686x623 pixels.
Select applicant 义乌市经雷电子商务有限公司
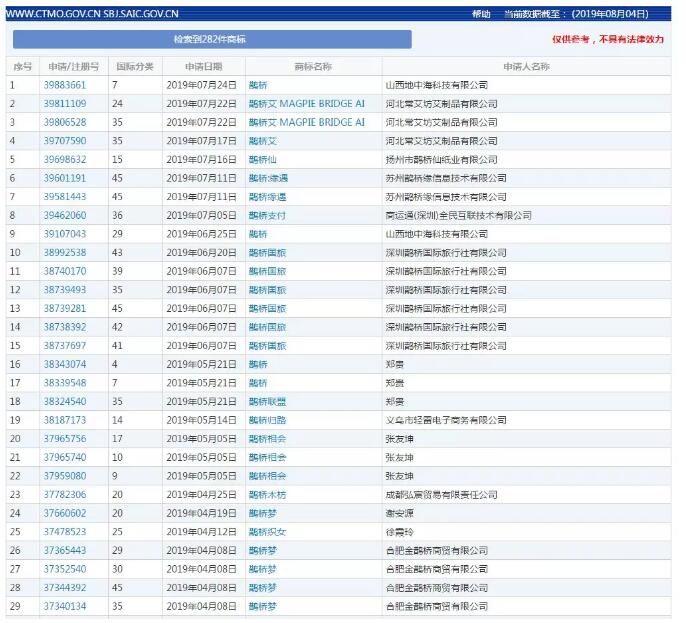point(446,420)
